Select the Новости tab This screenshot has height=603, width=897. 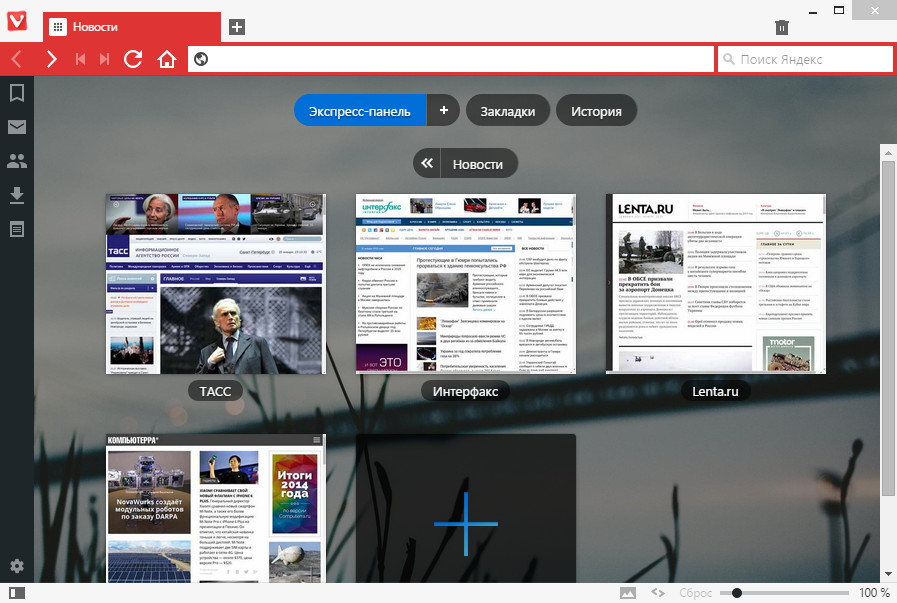[x=132, y=27]
